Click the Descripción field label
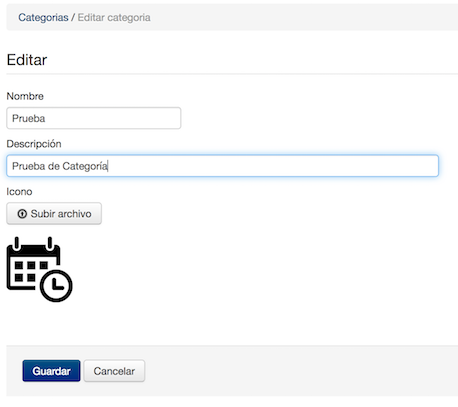This screenshot has width=458, height=407. (34, 144)
